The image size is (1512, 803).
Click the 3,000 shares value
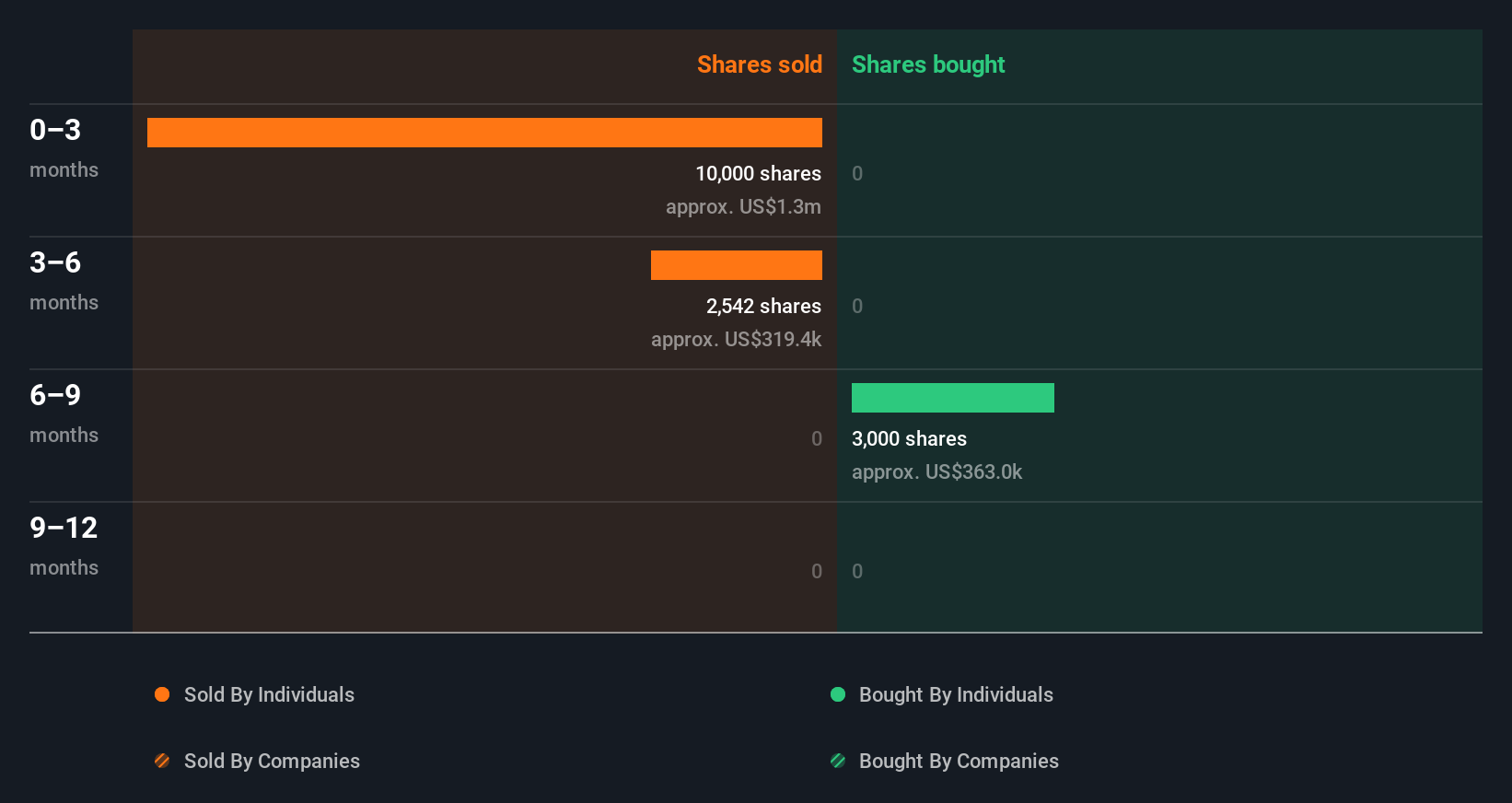pos(909,438)
